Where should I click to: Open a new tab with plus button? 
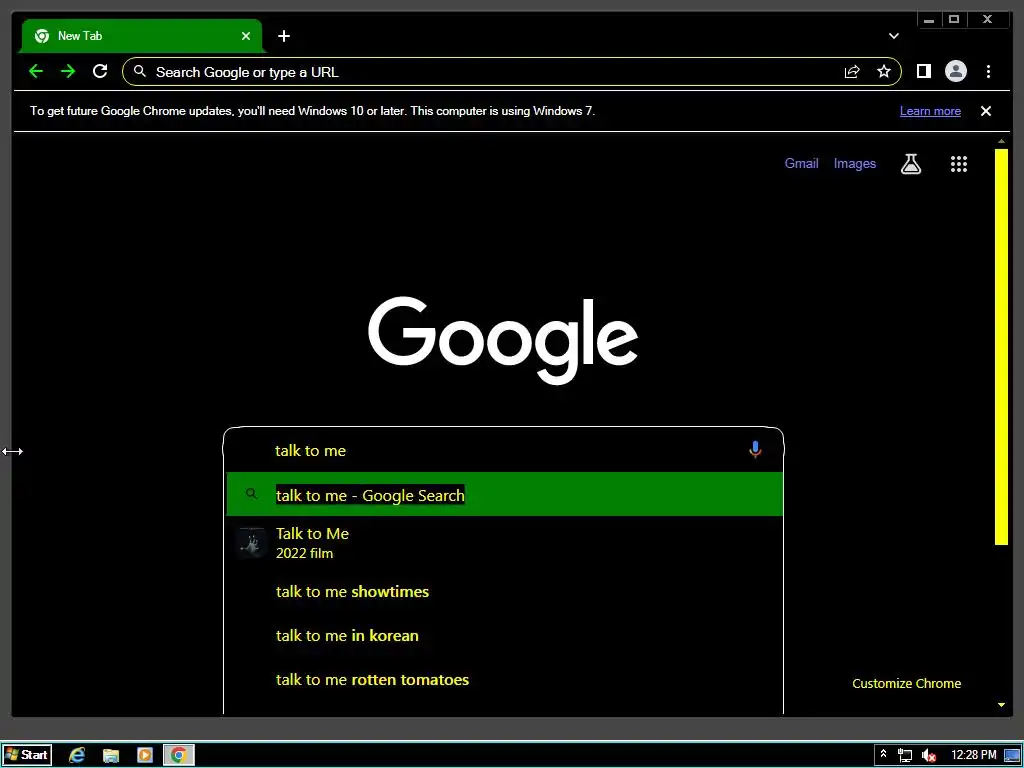(283, 36)
